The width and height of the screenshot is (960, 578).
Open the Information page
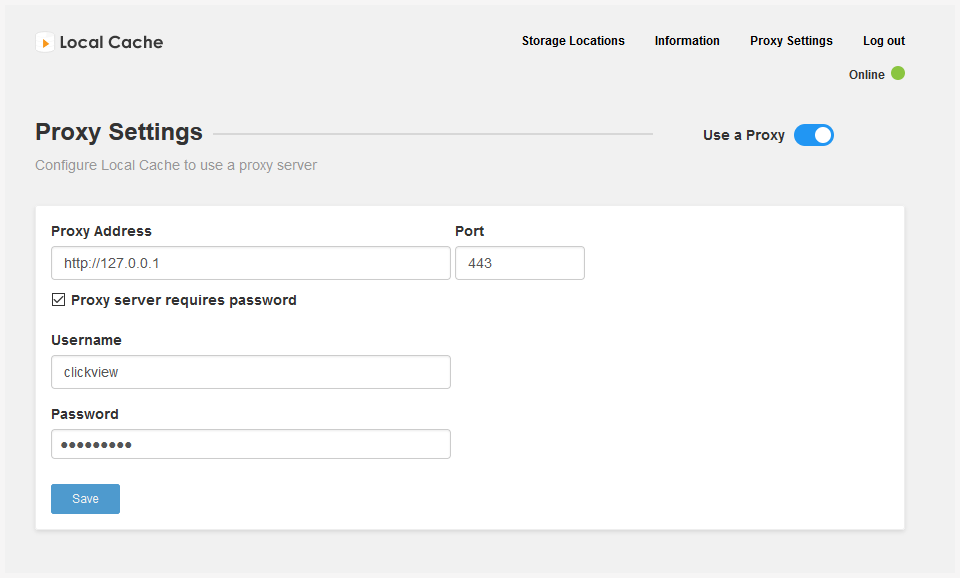tap(687, 41)
